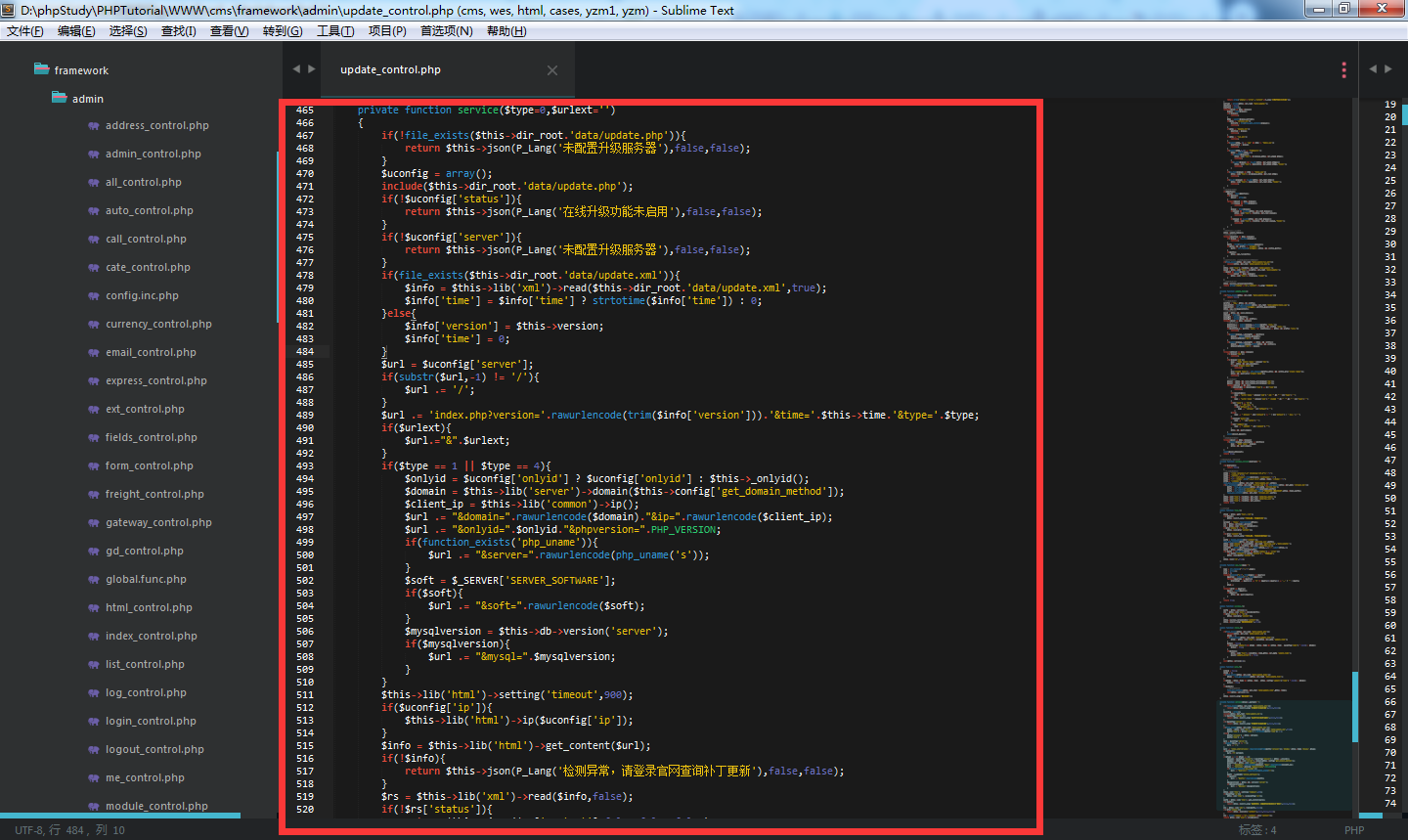Image resolution: width=1408 pixels, height=840 pixels.
Task: Open config.inc.php in sidebar
Action: point(142,295)
